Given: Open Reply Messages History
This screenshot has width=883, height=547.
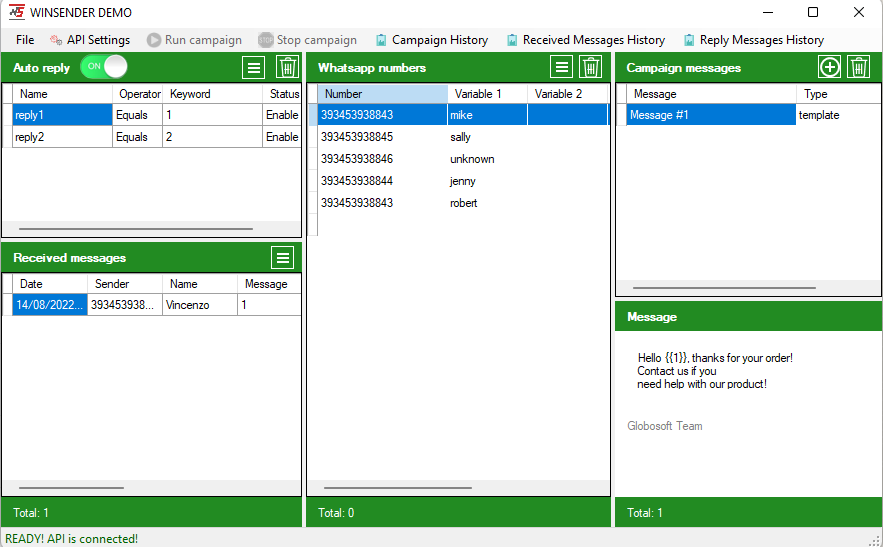Looking at the screenshot, I should 753,40.
